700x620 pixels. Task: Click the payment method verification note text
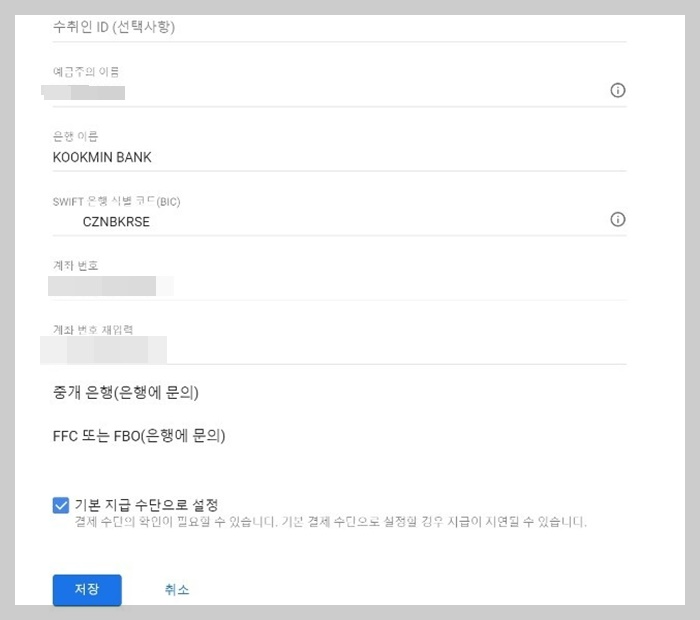coord(330,522)
